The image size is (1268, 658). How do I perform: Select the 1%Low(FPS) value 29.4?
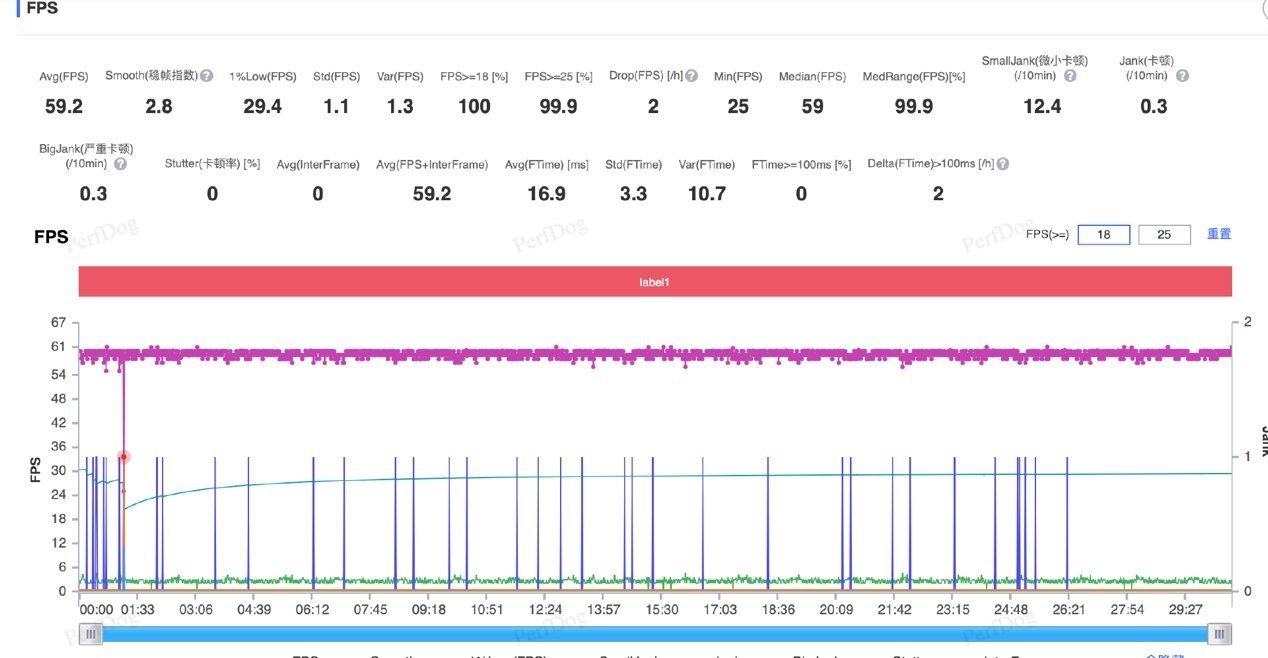[263, 106]
